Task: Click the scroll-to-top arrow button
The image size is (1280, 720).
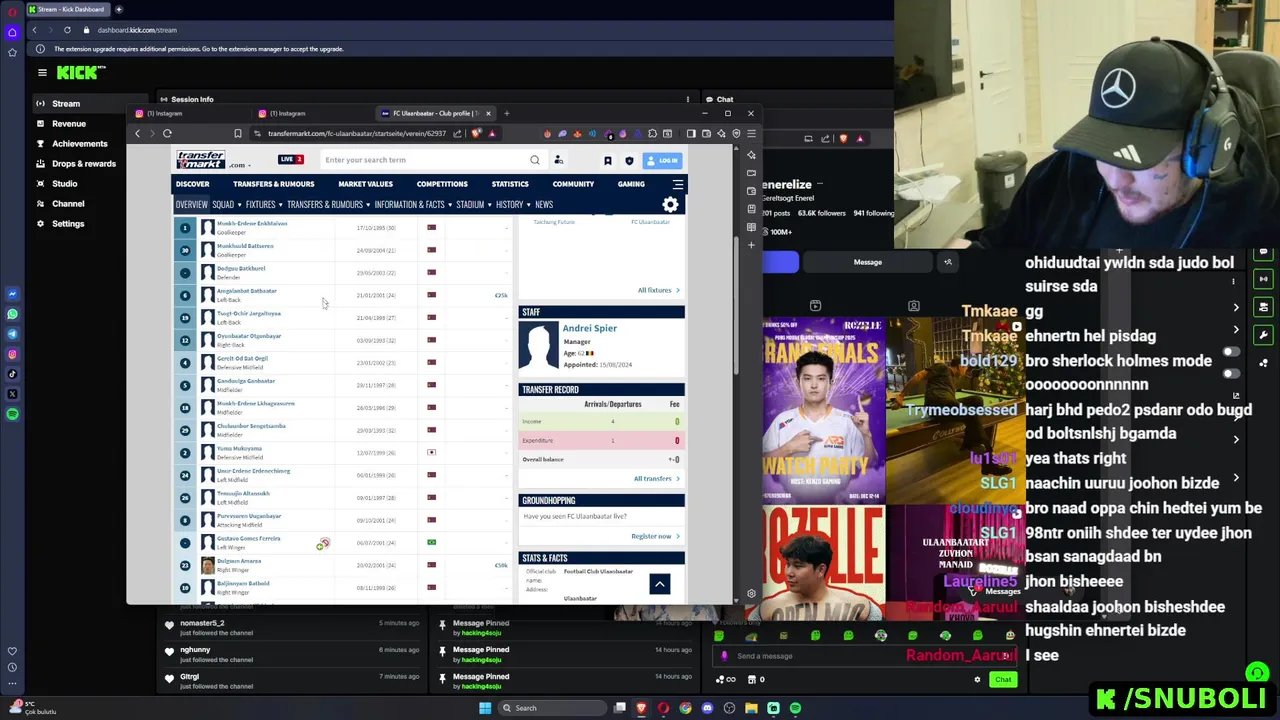Action: point(659,584)
